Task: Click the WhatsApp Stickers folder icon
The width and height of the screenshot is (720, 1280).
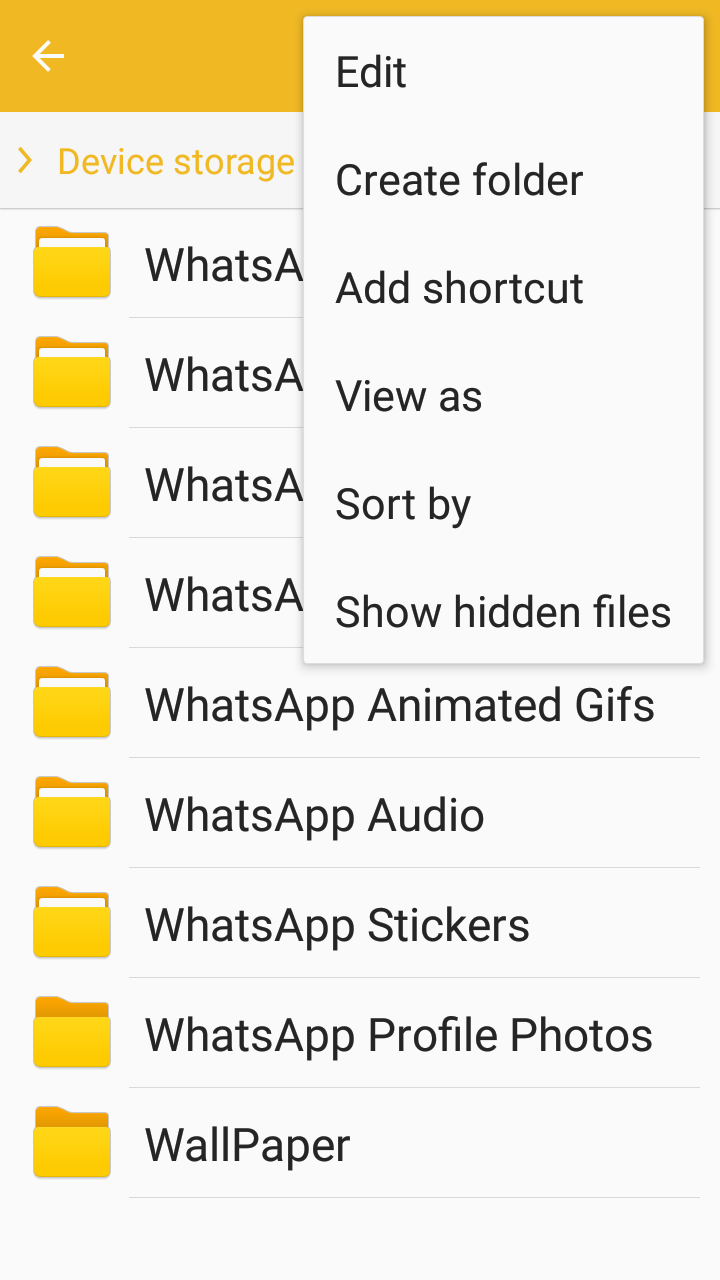Action: tap(72, 923)
